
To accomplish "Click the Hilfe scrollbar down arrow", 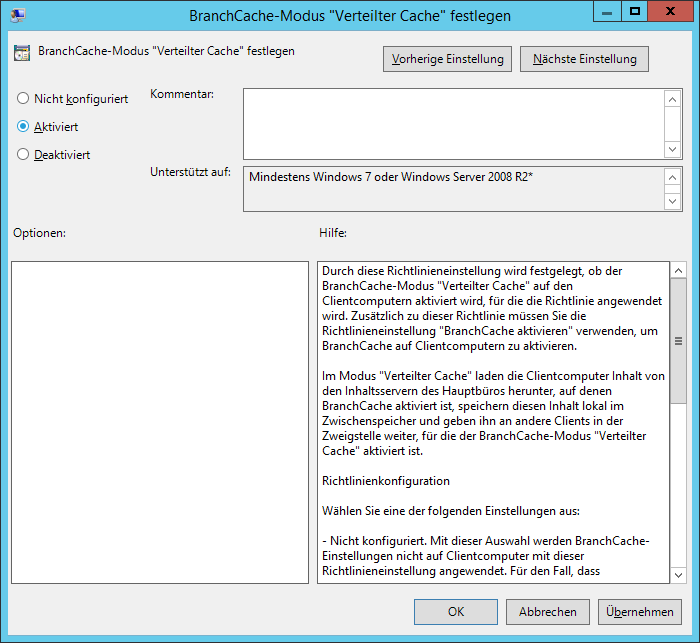I will (679, 575).
